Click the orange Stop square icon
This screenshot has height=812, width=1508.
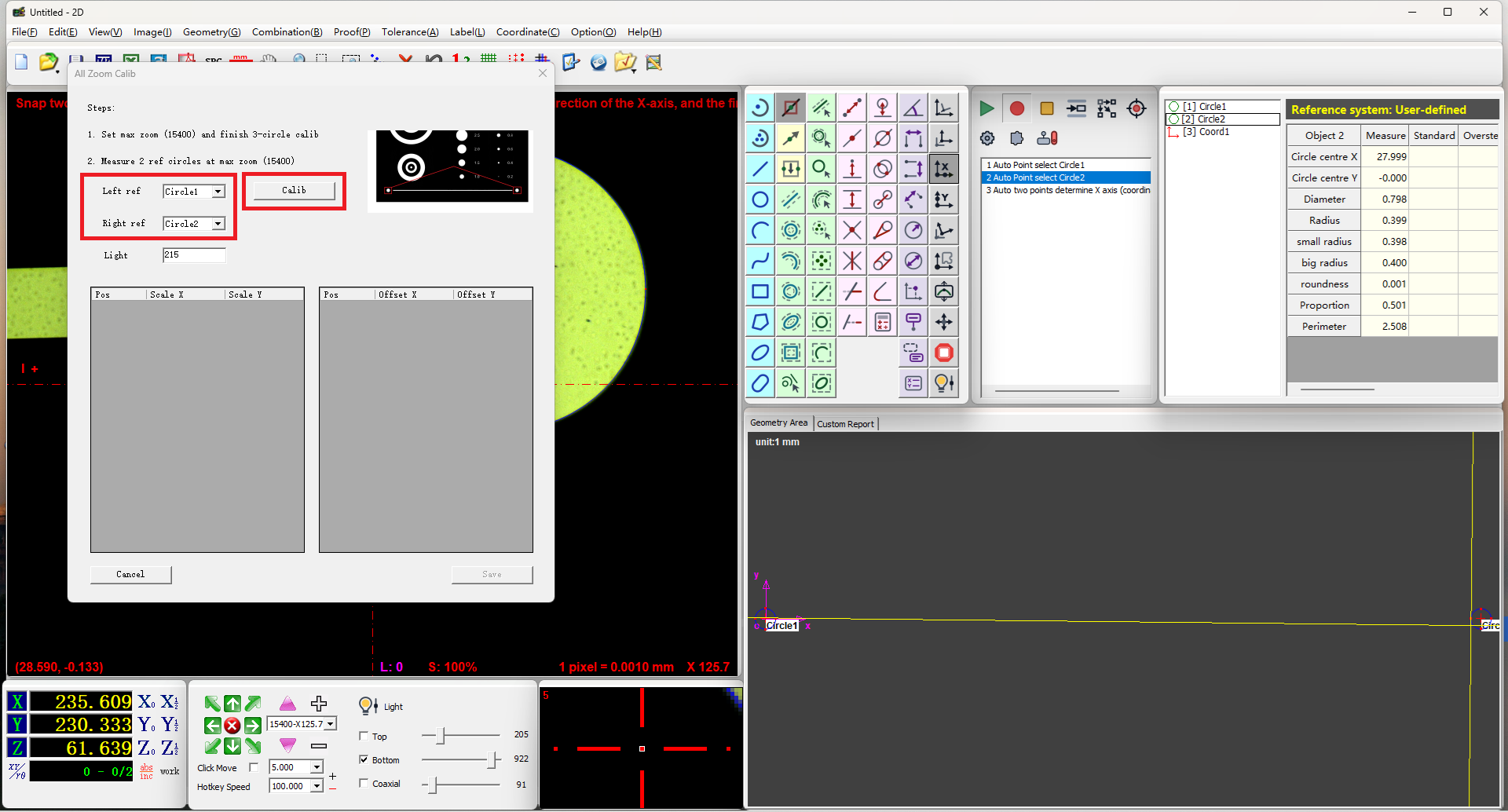pos(1047,108)
